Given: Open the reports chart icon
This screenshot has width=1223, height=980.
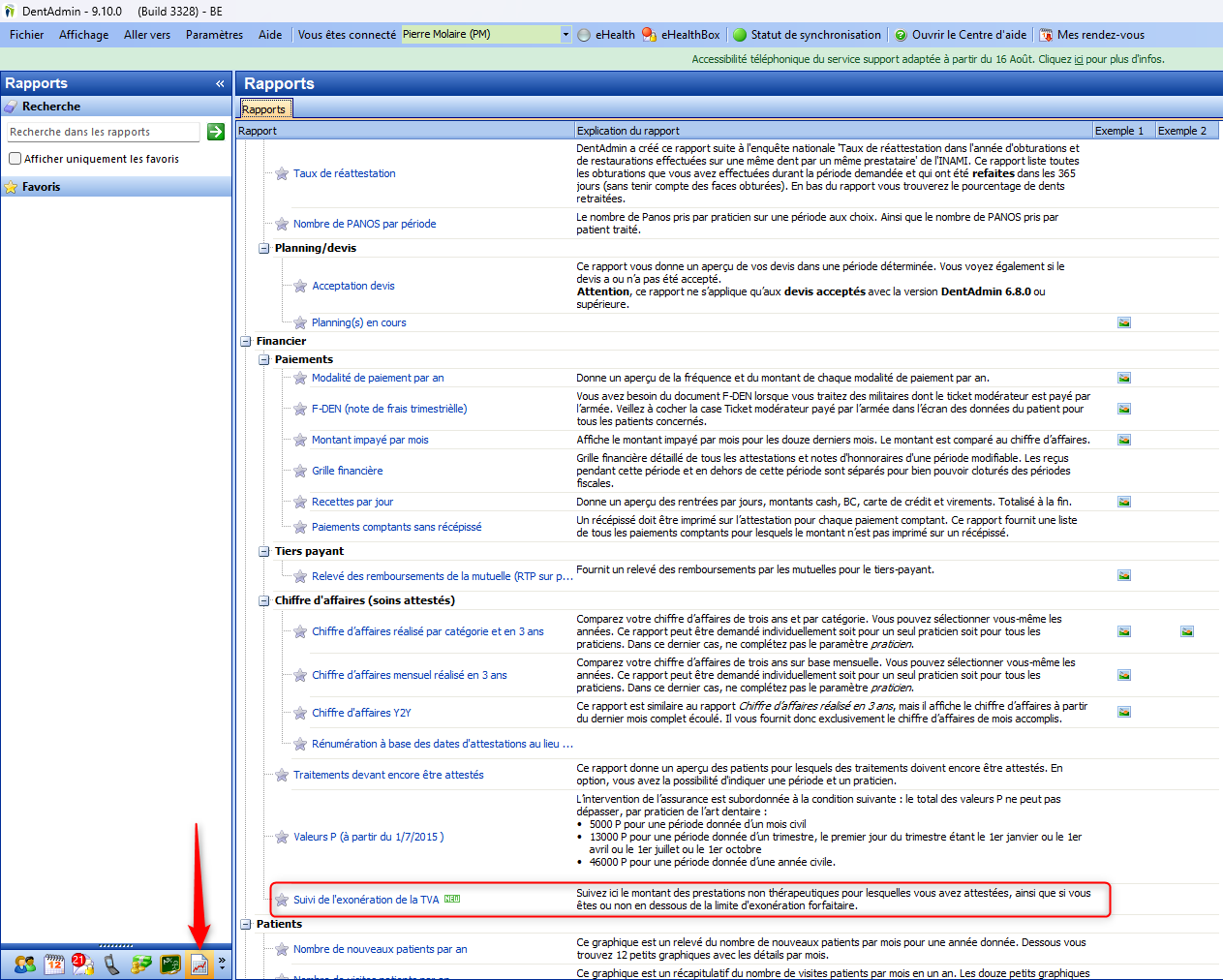Looking at the screenshot, I should (x=199, y=965).
